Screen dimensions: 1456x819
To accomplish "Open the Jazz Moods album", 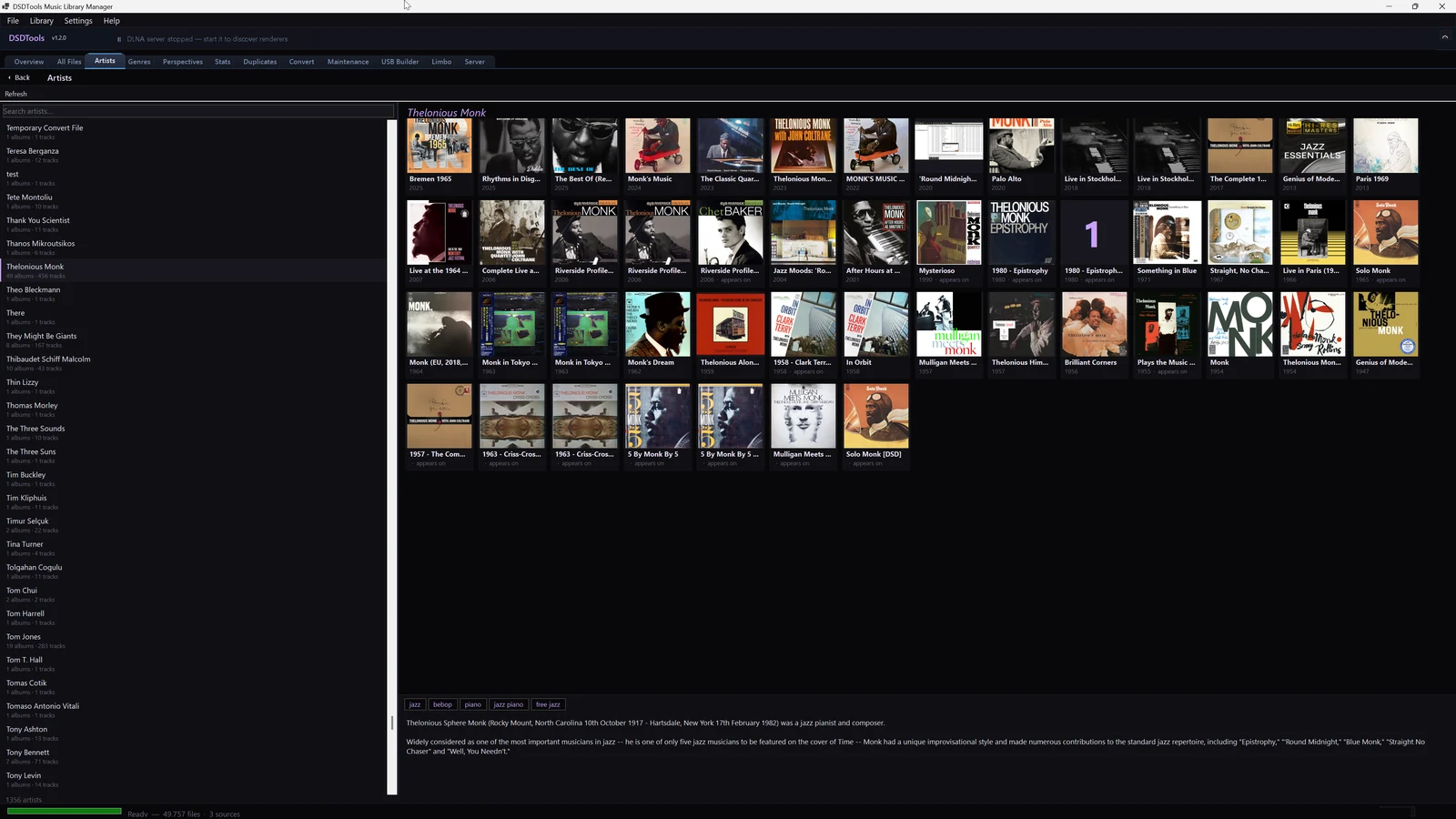I will click(804, 242).
